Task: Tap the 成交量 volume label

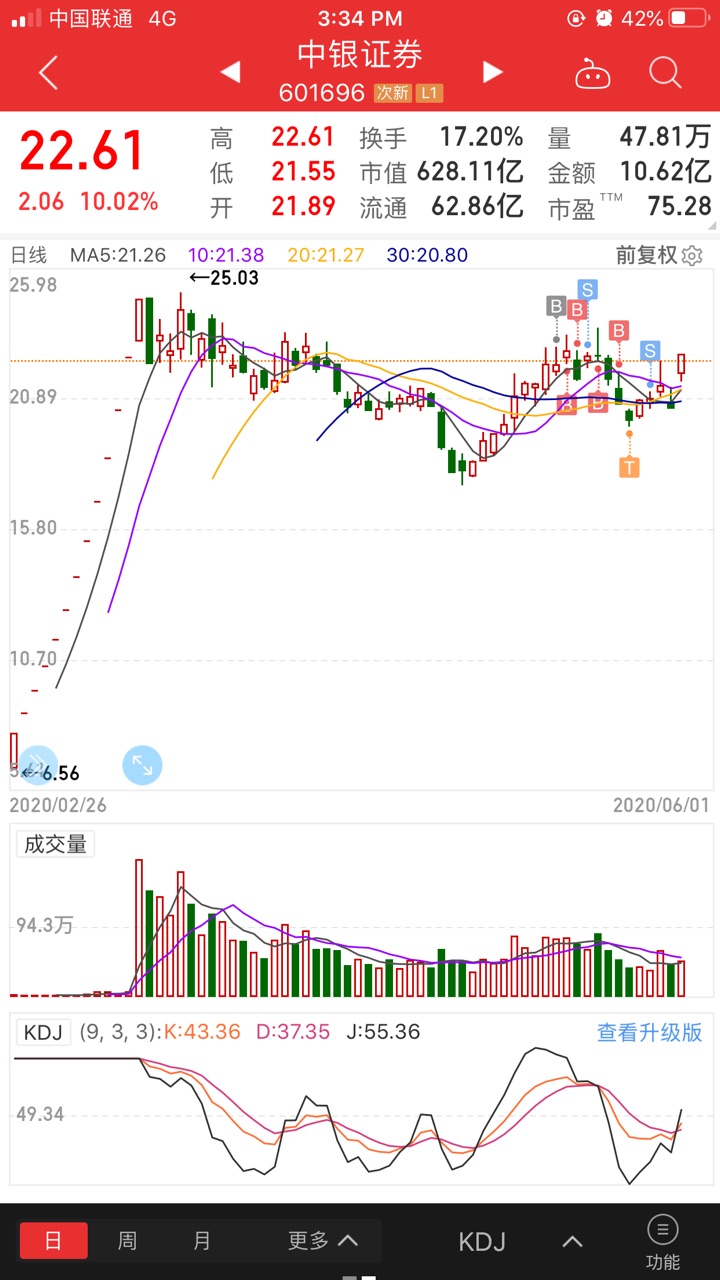Action: pos(55,844)
